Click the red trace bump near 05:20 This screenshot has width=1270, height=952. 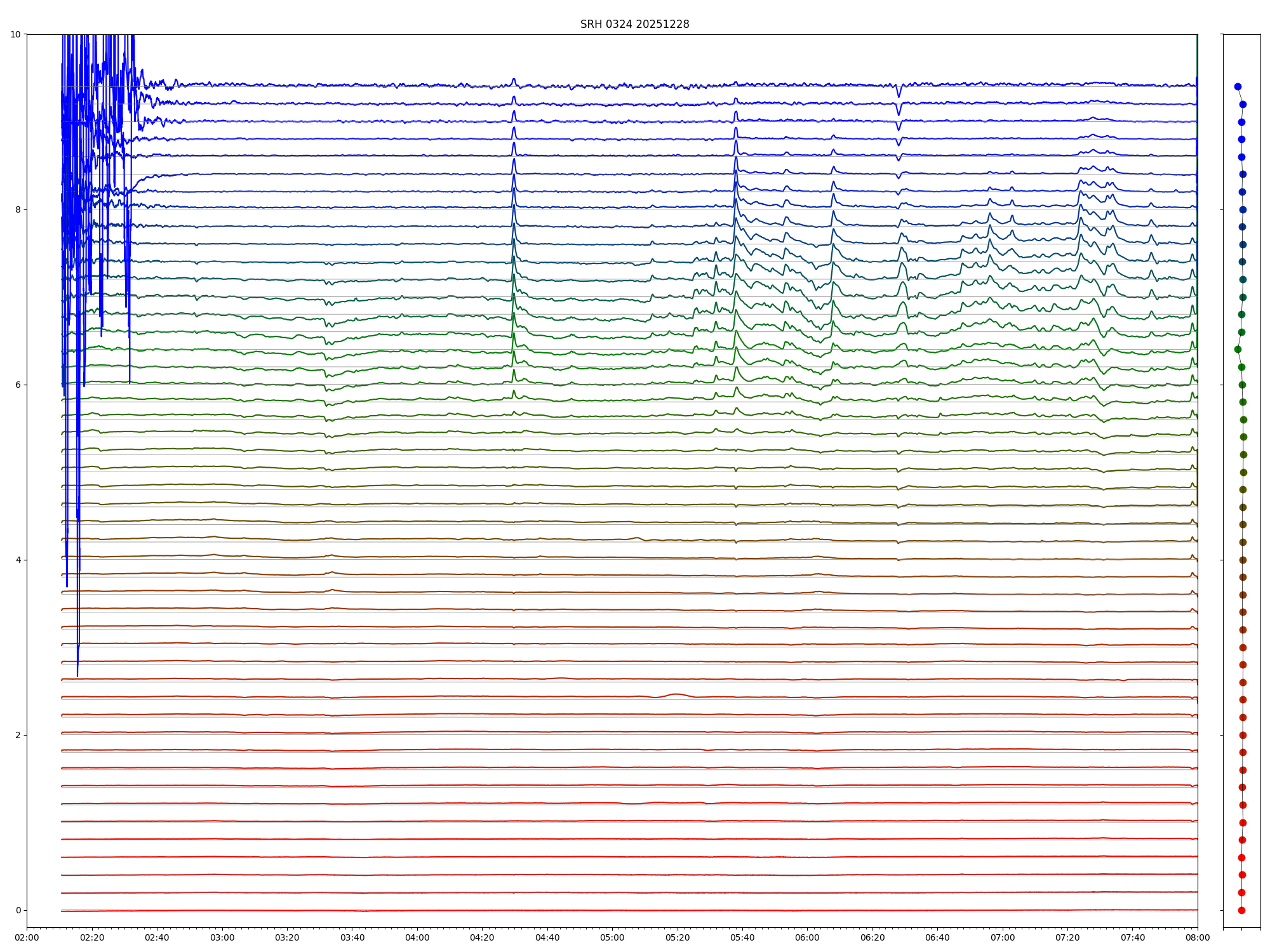click(x=676, y=694)
